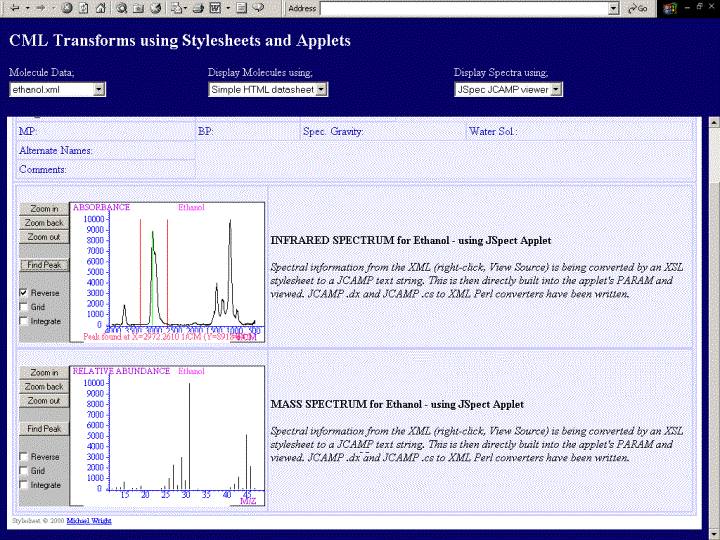Open the Favorites toolbar icon
Screen dimensions: 720x540
[x=138, y=8]
